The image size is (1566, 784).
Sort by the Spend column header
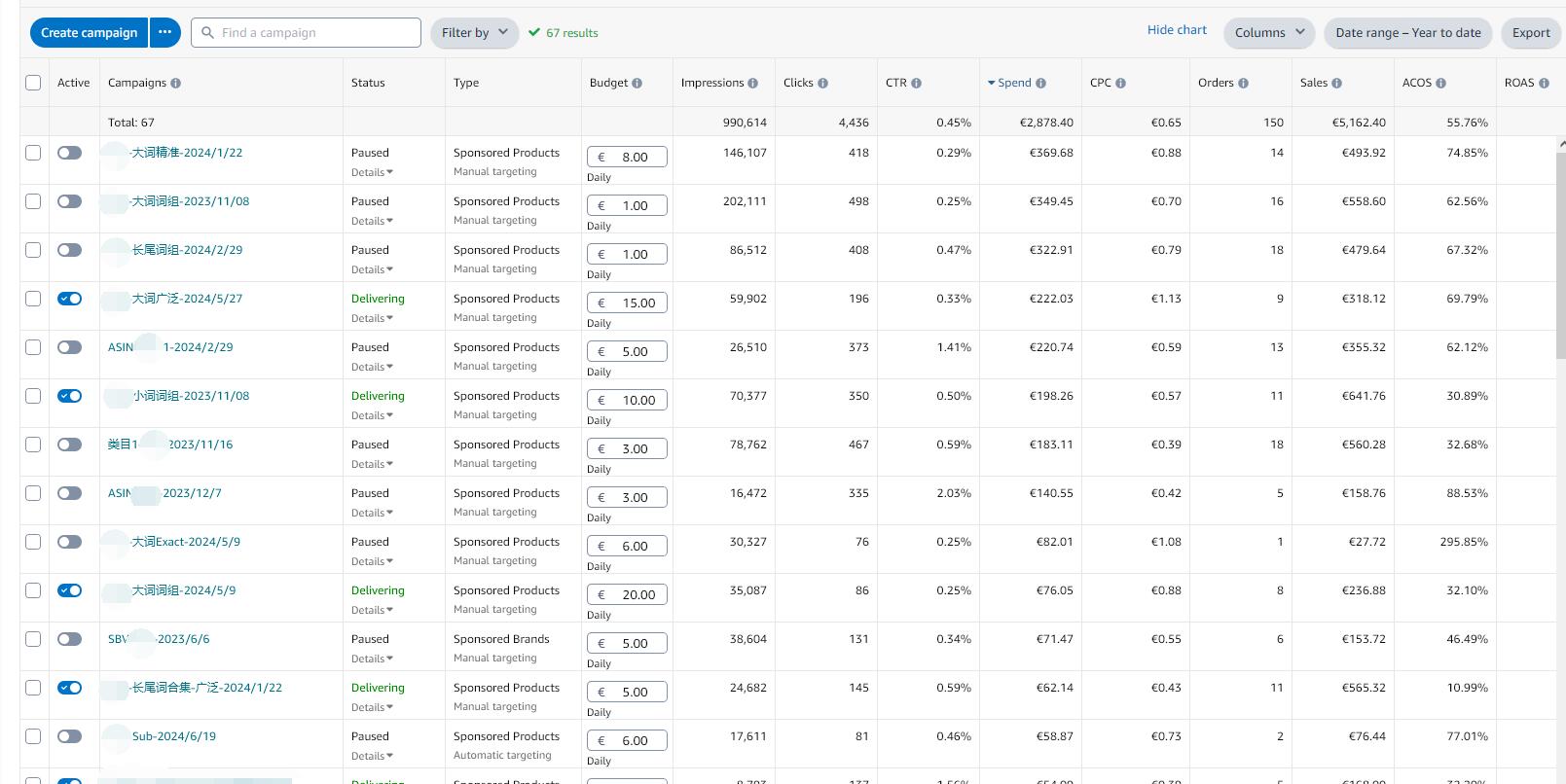[x=1014, y=83]
